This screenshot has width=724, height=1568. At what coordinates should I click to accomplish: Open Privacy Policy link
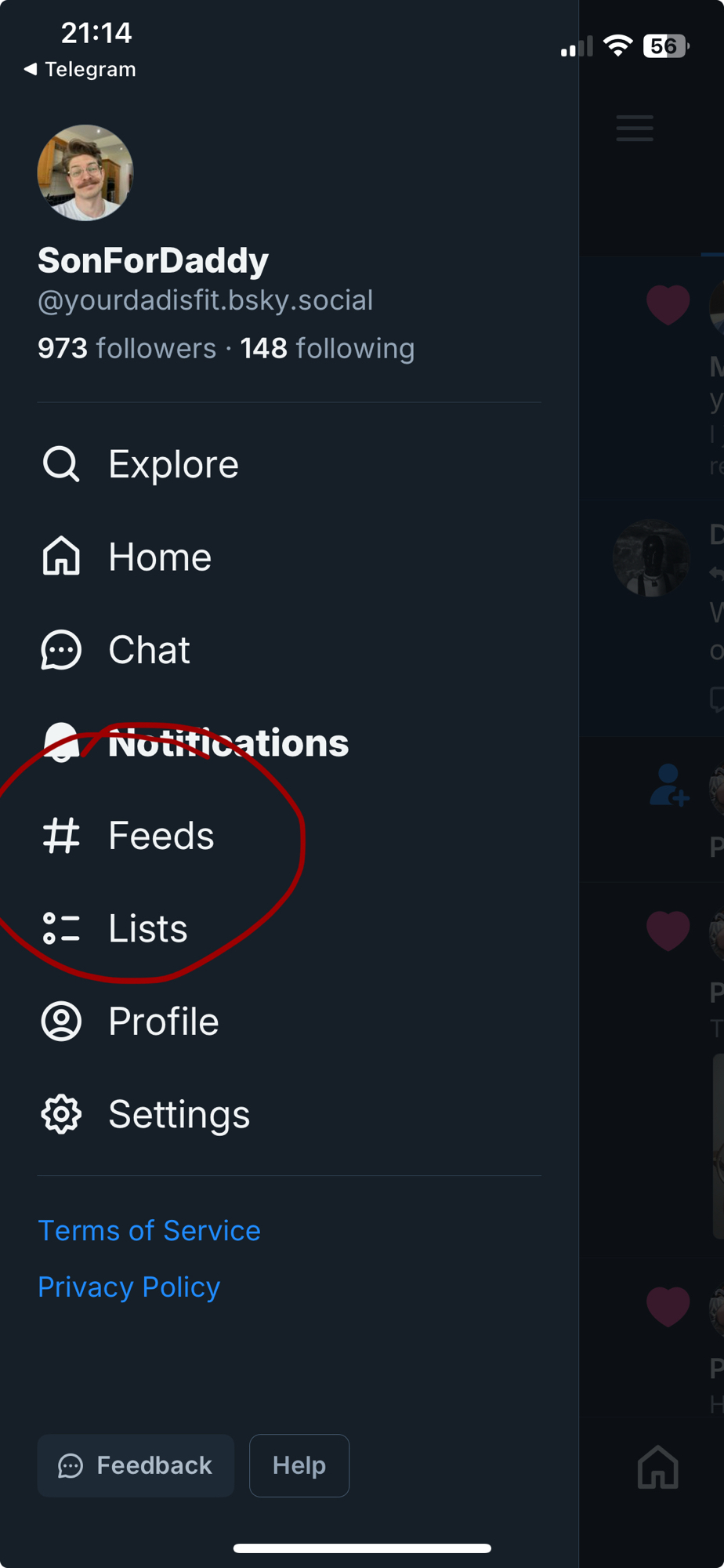tap(129, 1287)
